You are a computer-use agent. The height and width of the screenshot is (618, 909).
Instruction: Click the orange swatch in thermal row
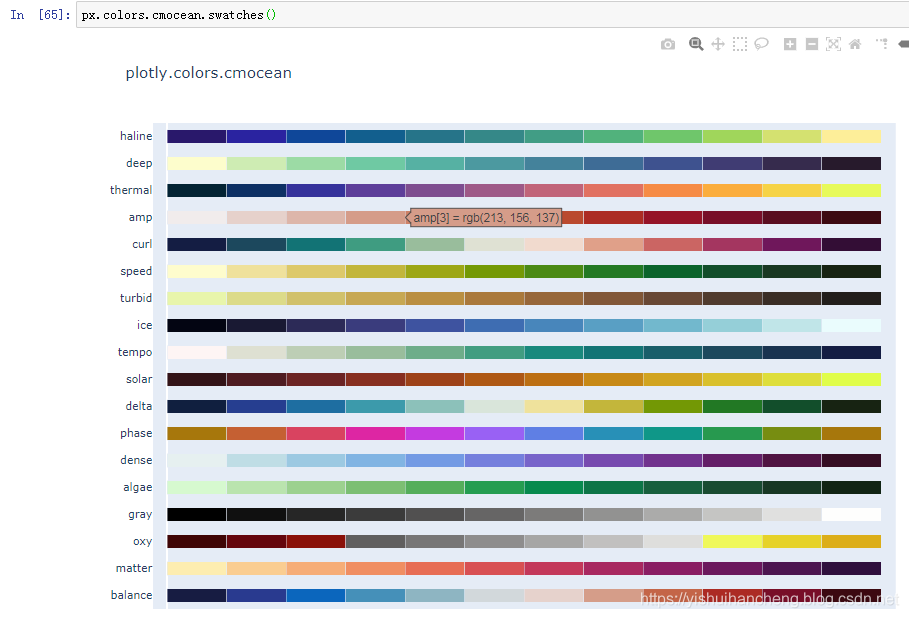click(x=672, y=190)
